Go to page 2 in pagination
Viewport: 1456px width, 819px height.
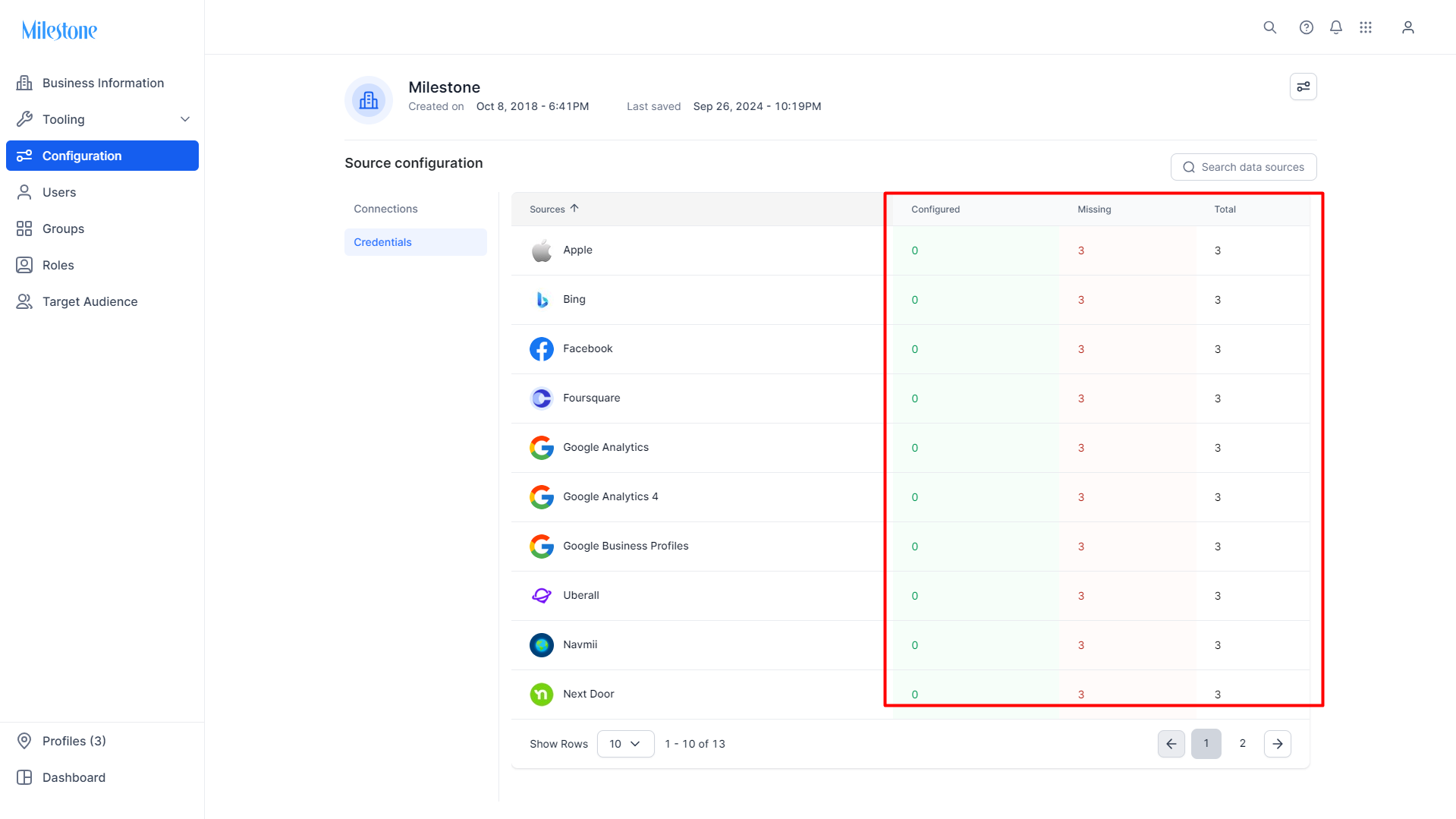[1242, 744]
